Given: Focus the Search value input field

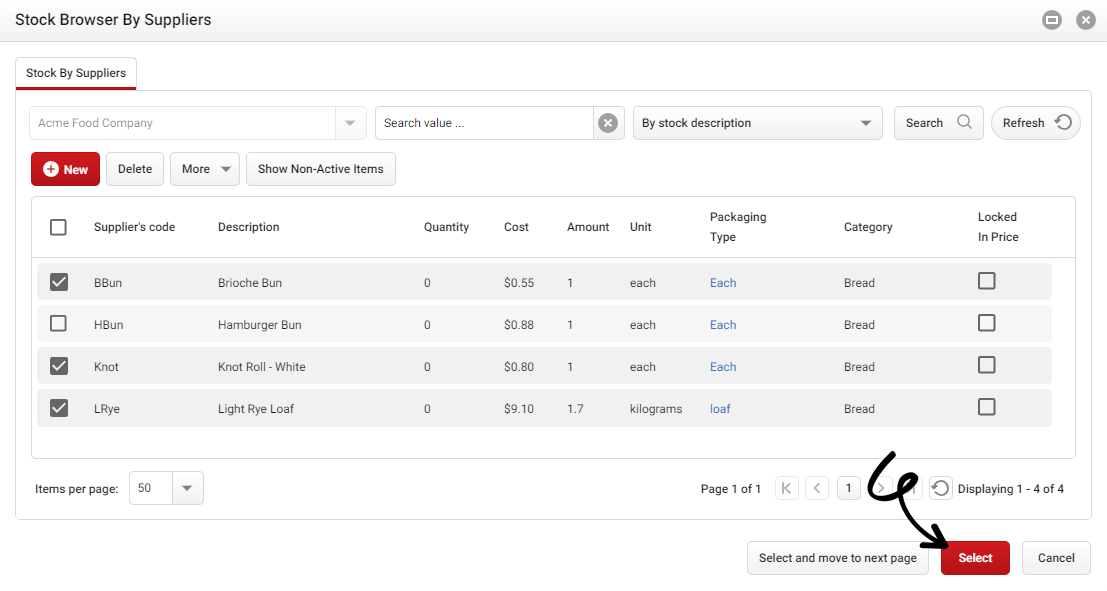Looking at the screenshot, I should 484,123.
